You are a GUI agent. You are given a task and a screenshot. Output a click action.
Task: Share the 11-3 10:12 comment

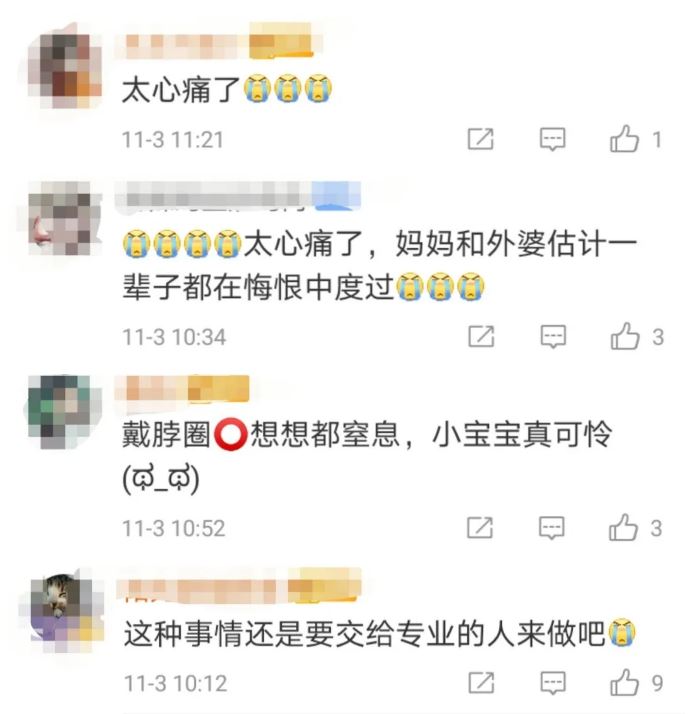(x=481, y=683)
